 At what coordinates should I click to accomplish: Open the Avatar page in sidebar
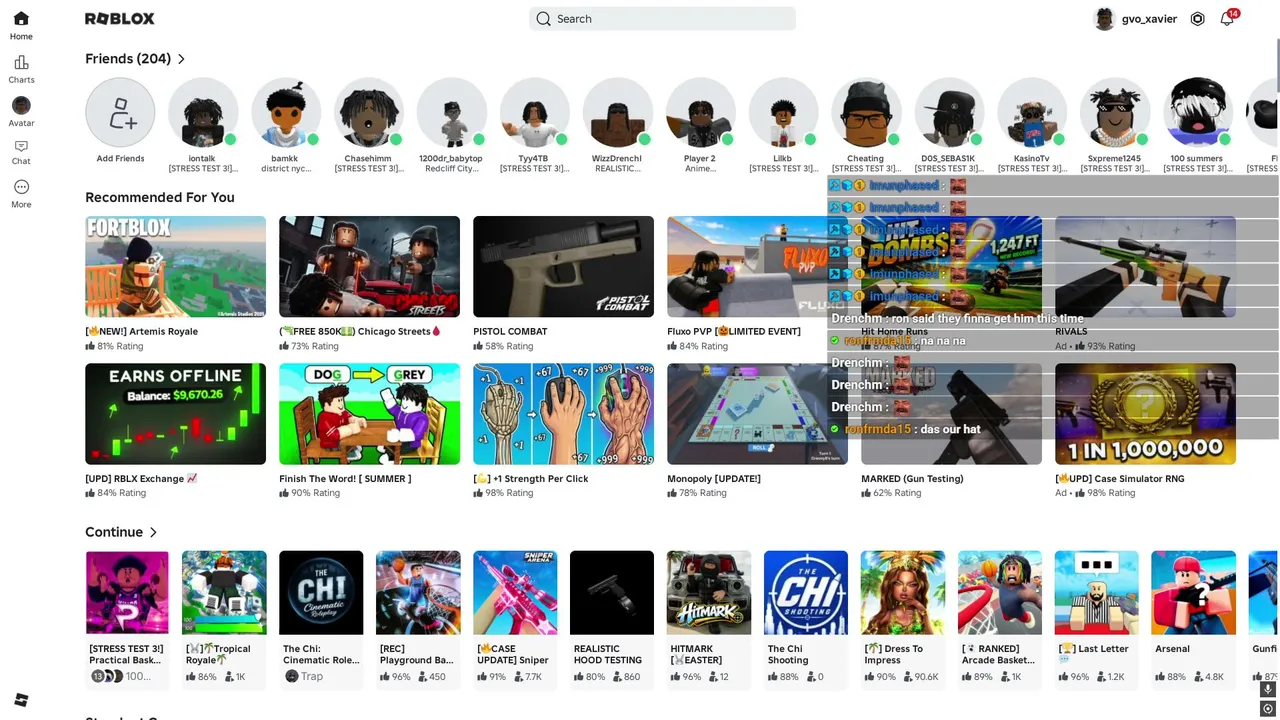pyautogui.click(x=21, y=112)
